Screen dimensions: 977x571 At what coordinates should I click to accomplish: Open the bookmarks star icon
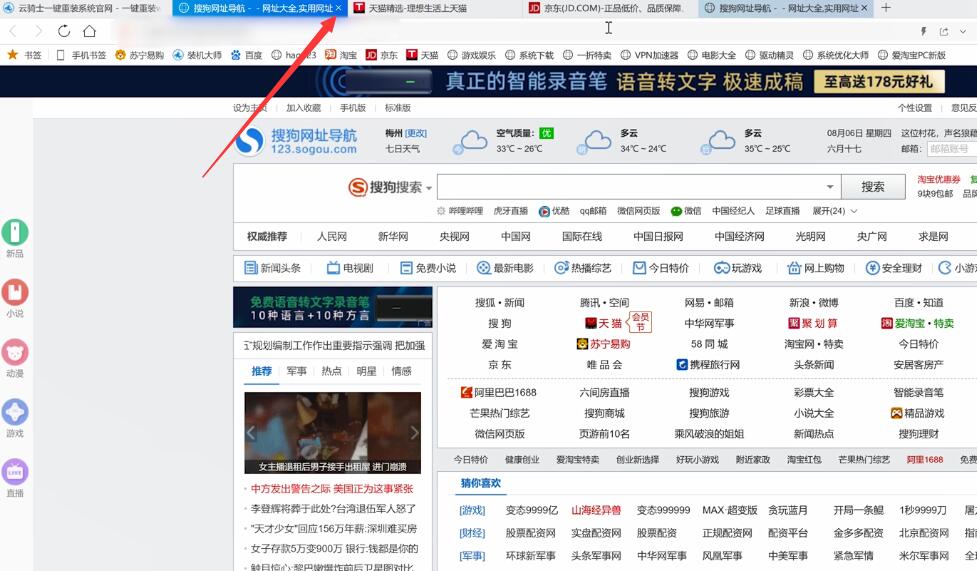click(x=12, y=55)
